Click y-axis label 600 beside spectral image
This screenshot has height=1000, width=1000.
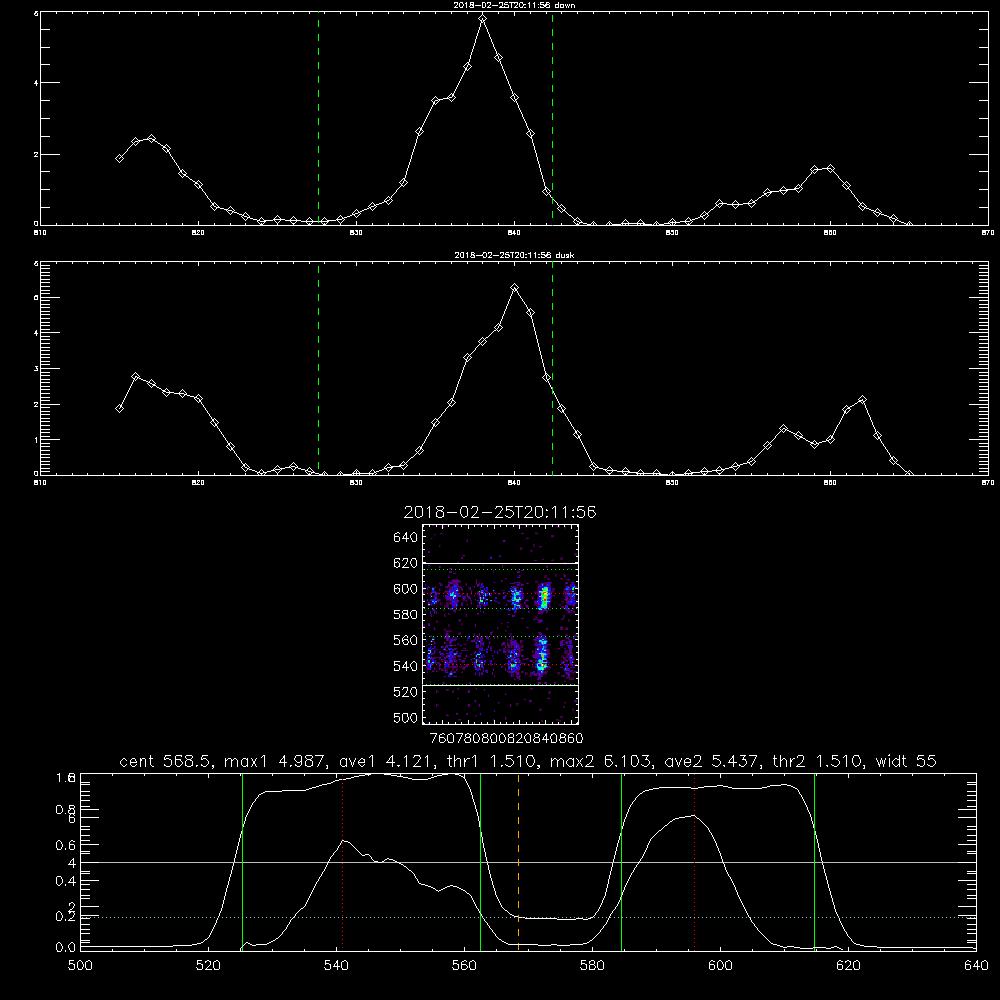click(x=406, y=589)
